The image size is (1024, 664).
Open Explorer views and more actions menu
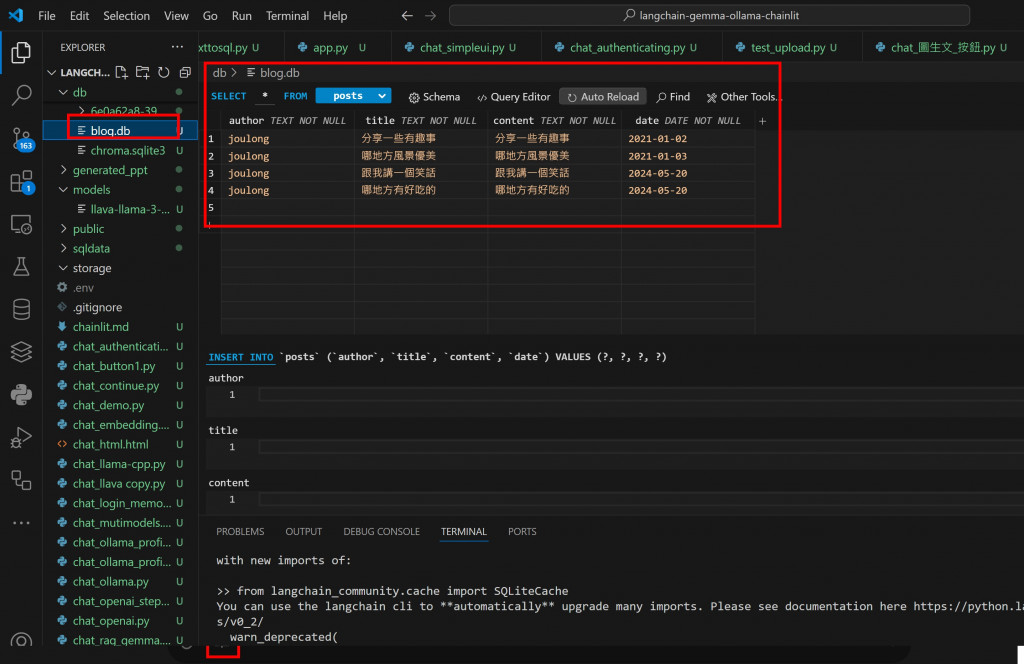click(177, 47)
